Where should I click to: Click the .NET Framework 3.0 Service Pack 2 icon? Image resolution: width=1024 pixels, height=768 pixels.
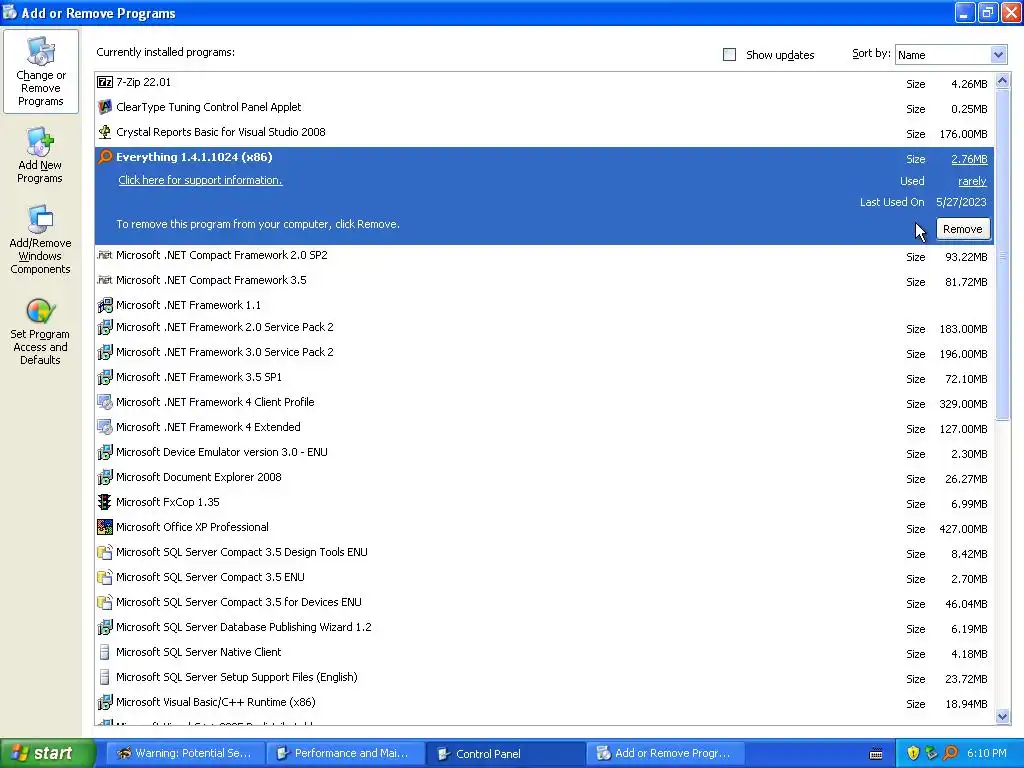pyautogui.click(x=104, y=352)
